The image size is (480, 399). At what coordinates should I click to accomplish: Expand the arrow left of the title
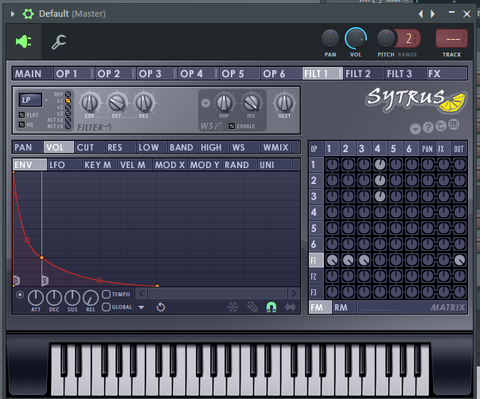(12, 14)
